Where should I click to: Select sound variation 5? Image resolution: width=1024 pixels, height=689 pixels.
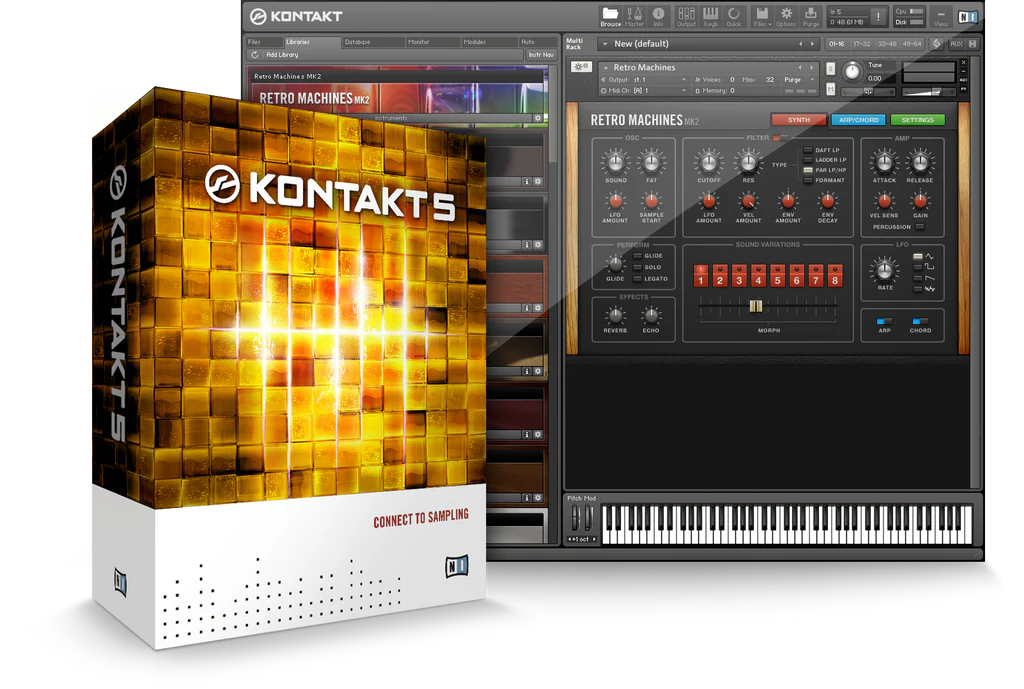777,276
